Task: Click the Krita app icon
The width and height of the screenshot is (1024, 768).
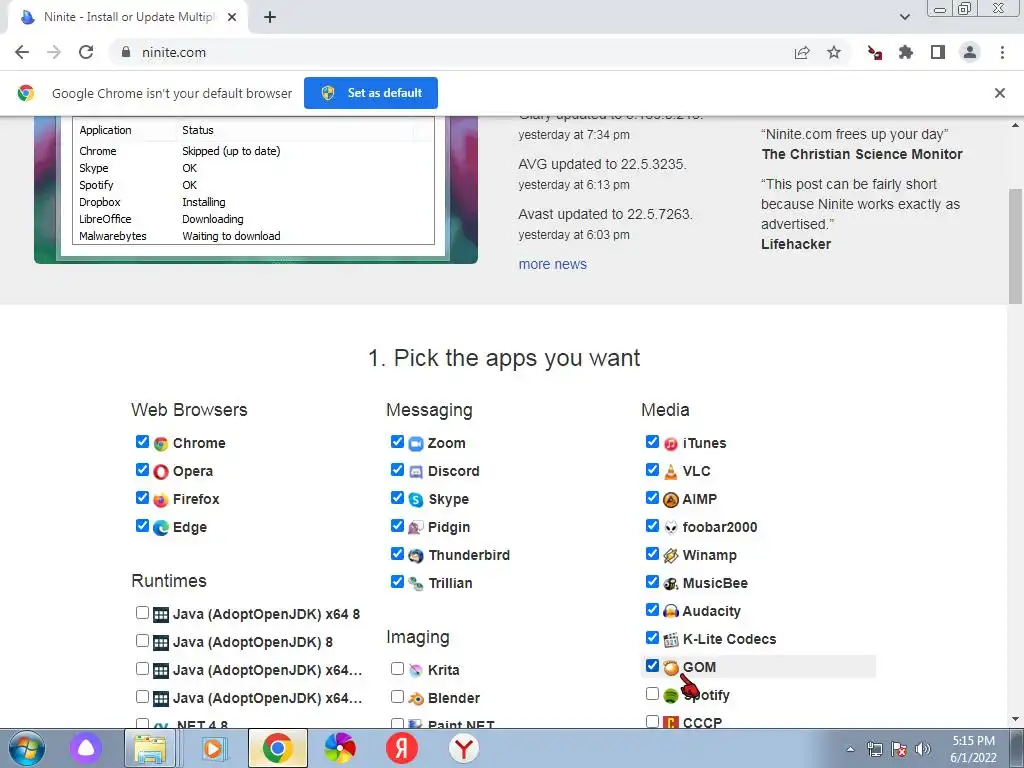Action: pos(416,671)
